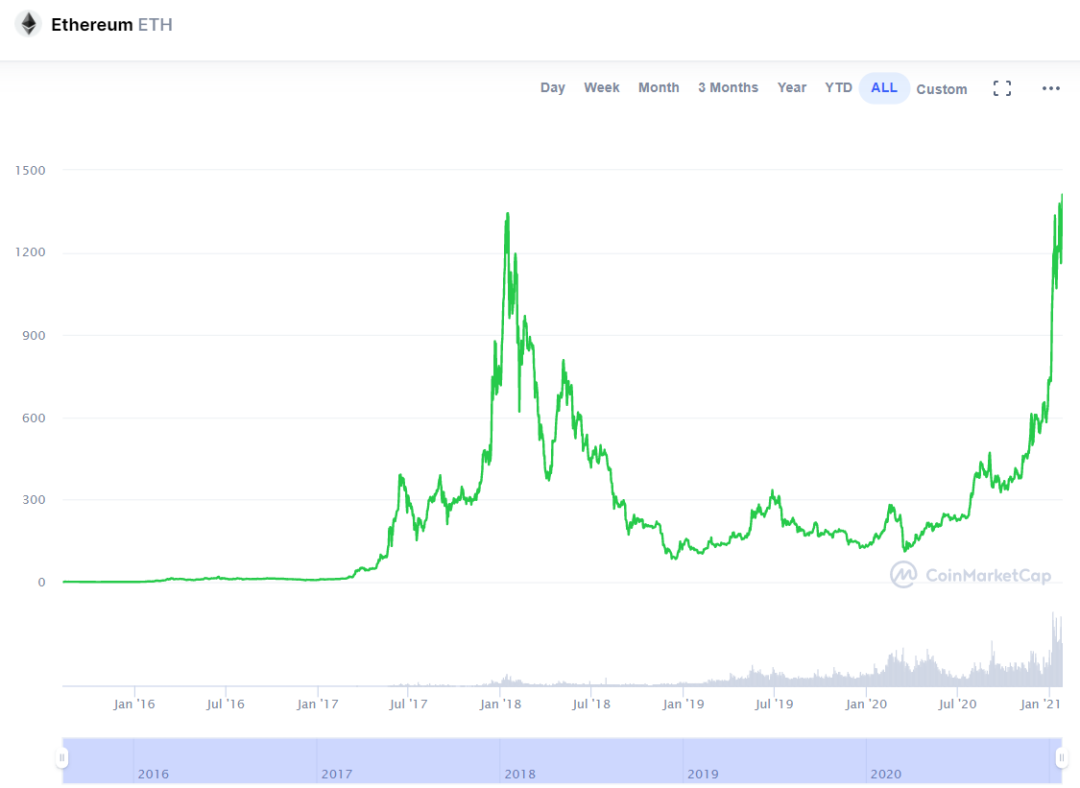Viewport: 1080px width, 788px height.
Task: Click the 900 y-axis label
Action: pos(34,335)
